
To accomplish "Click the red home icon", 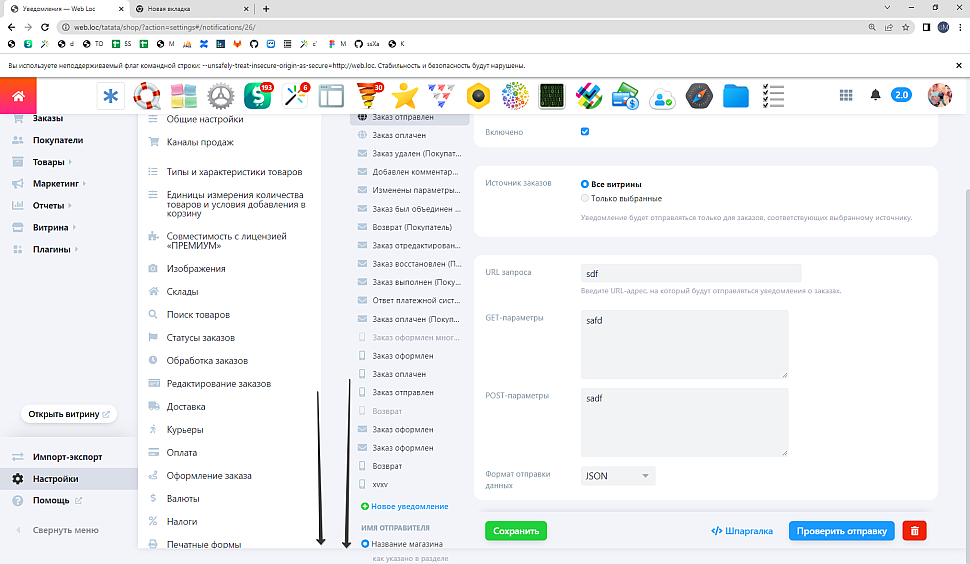I will 18,96.
